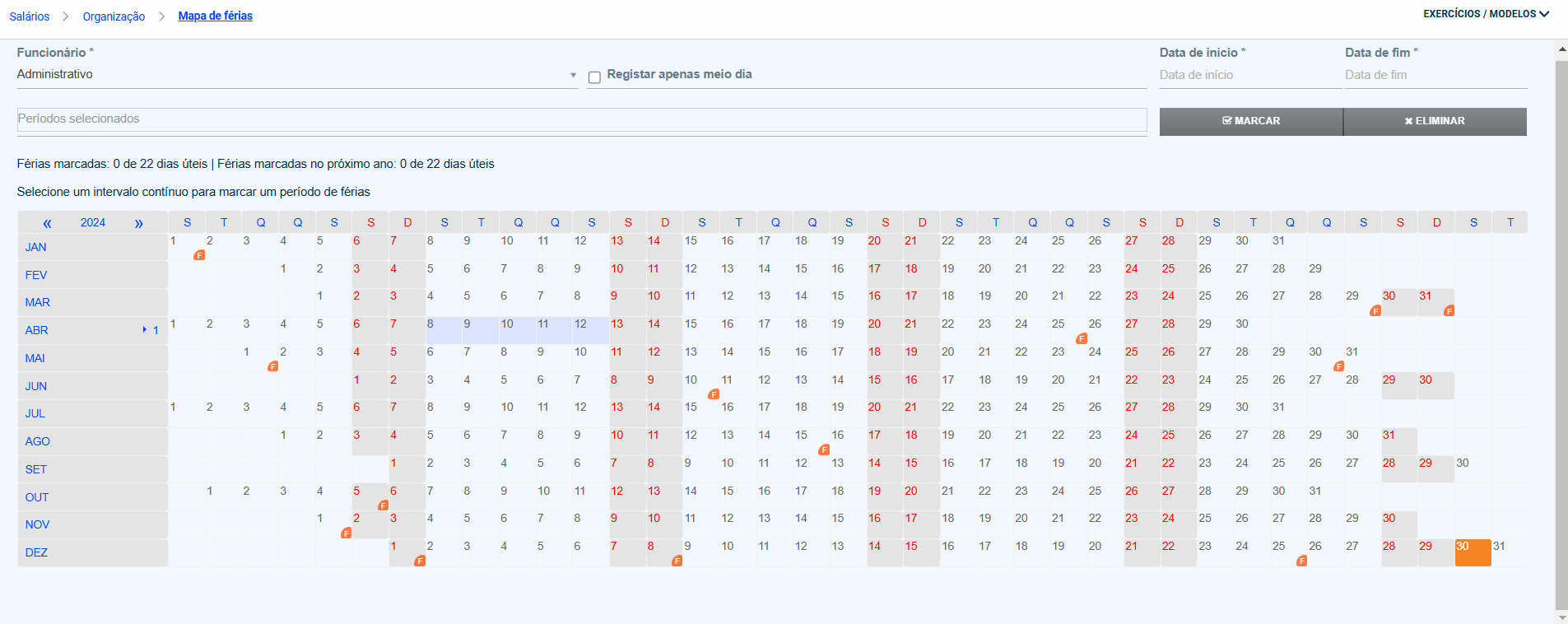This screenshot has height=624, width=1568.
Task: Open the Organização breadcrumb
Action: (114, 16)
